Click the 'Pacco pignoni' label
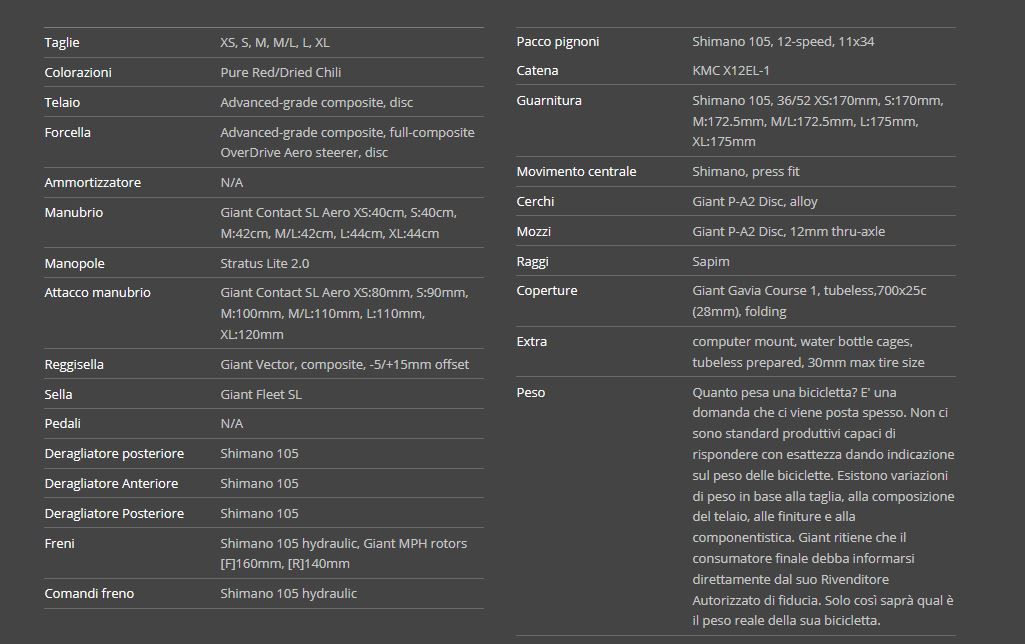Screen dimensions: 1025x644 pos(558,42)
